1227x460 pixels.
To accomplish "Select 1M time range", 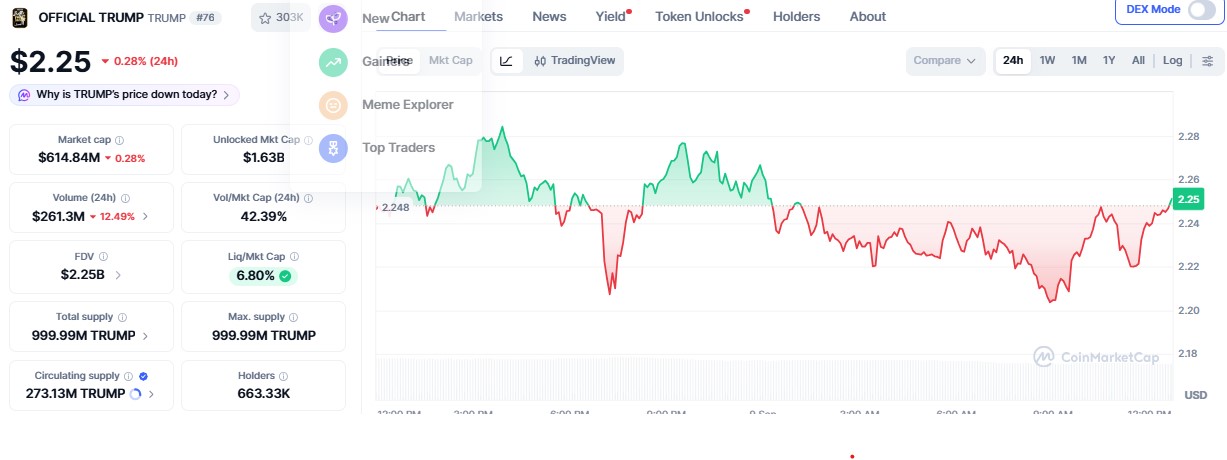I will point(1079,61).
